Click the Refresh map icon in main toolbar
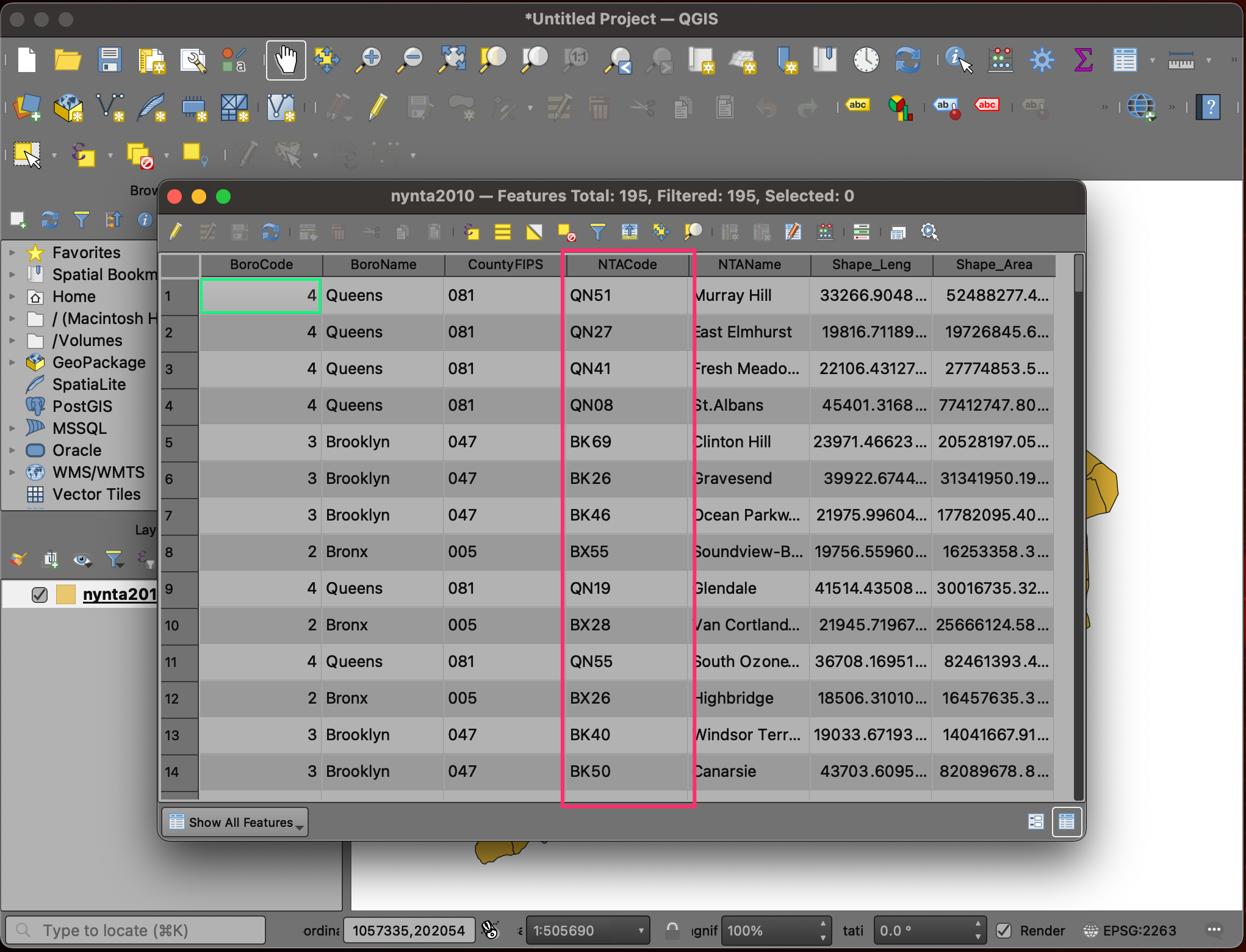The height and width of the screenshot is (952, 1246). pos(907,60)
